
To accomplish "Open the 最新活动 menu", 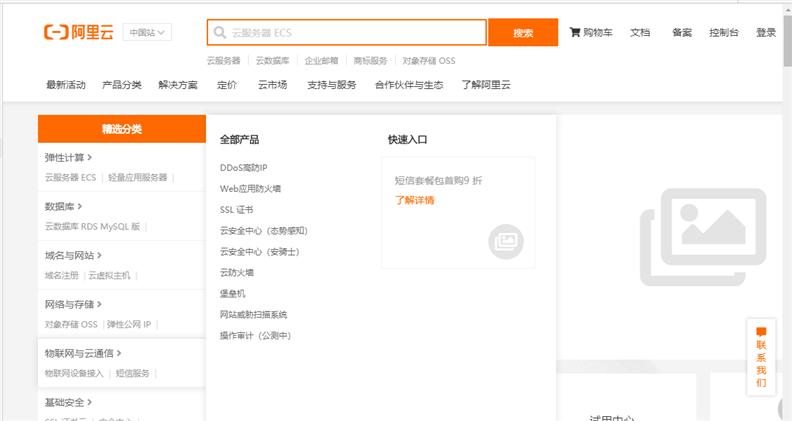I will tap(66, 85).
